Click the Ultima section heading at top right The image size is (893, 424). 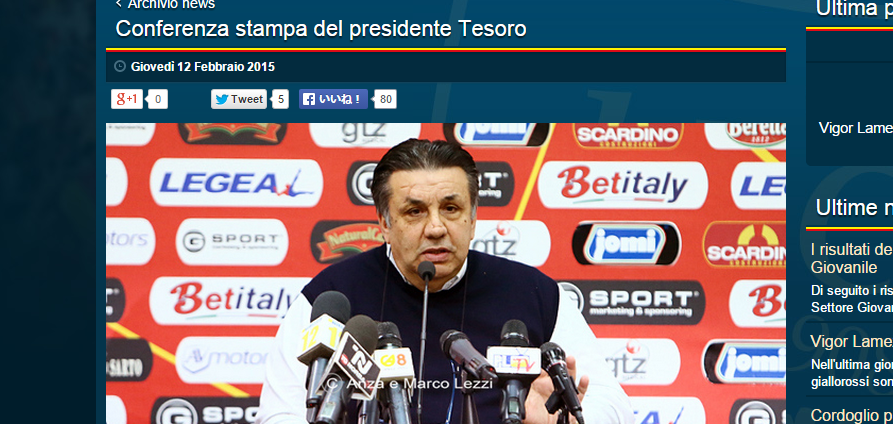pyautogui.click(x=854, y=9)
